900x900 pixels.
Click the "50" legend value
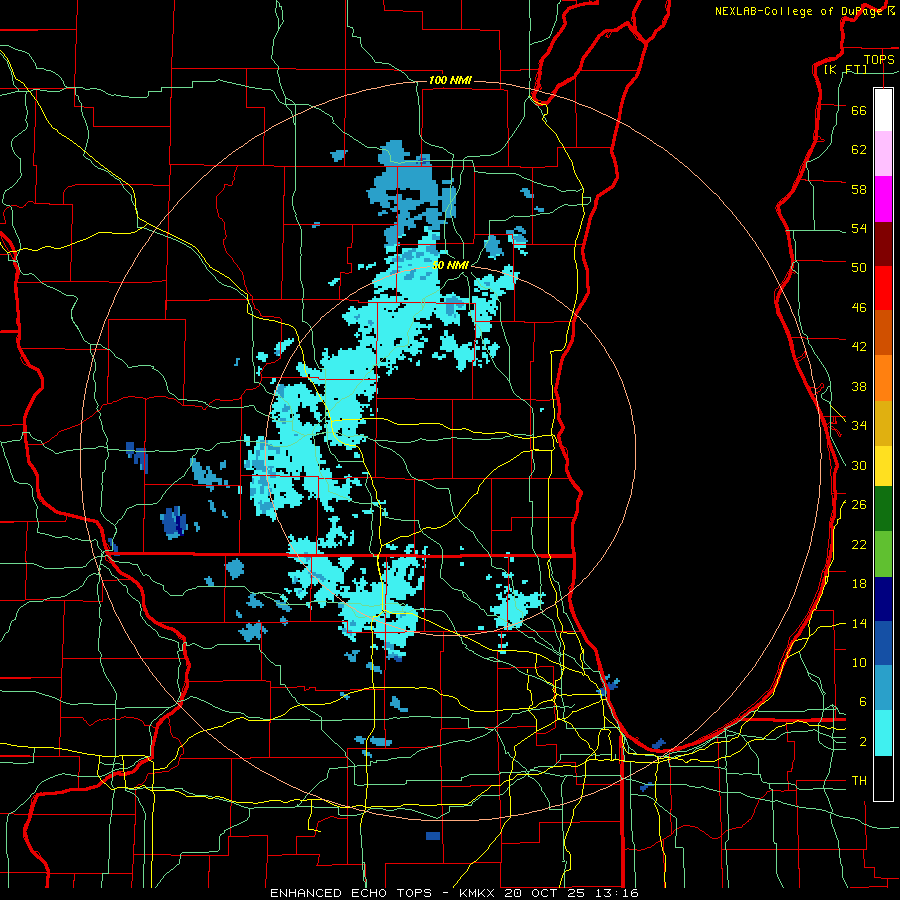coord(859,268)
